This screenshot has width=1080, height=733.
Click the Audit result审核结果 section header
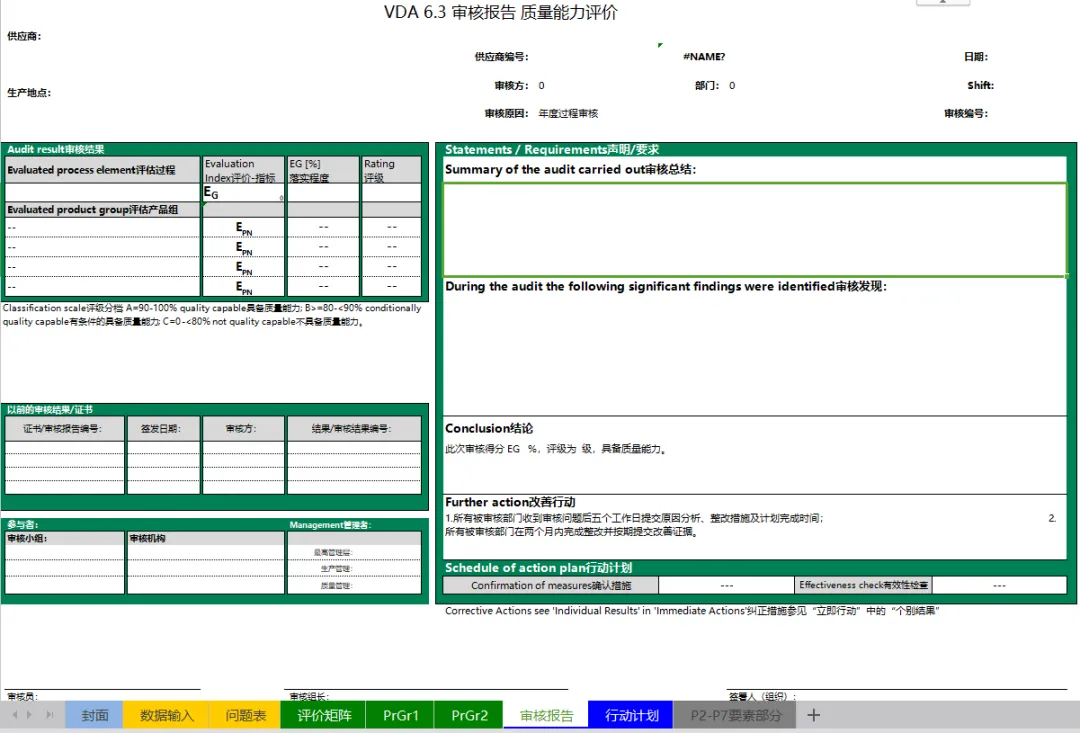click(x=56, y=149)
